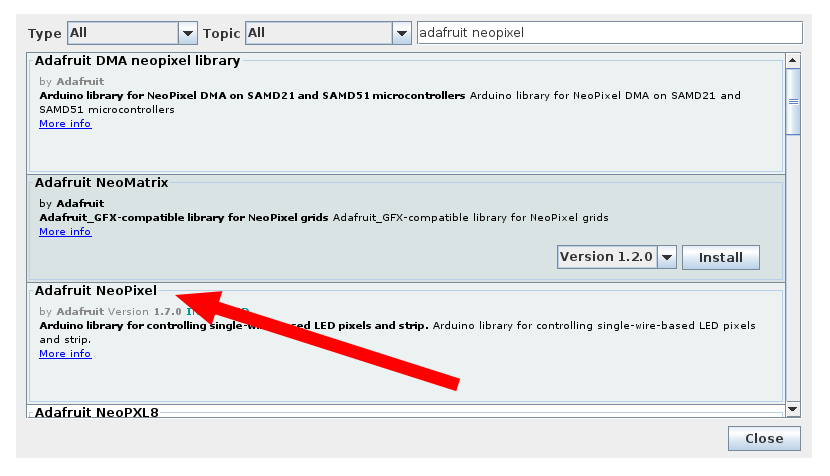Screen dimensions: 830x476
Task: Select the Adafruit NeoPXL8 entry
Action: point(97,412)
